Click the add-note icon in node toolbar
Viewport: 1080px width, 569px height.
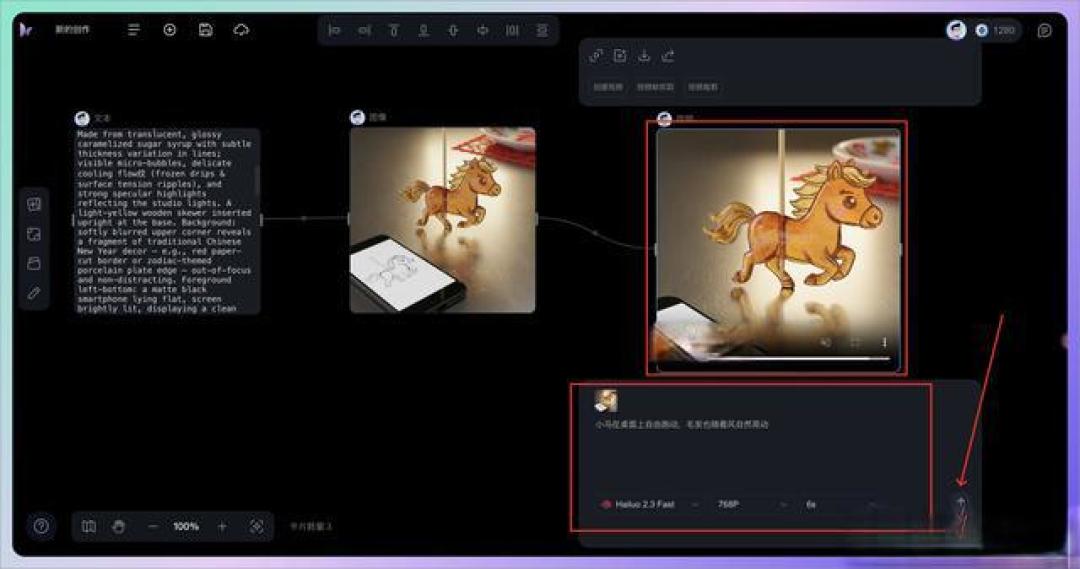pos(620,56)
